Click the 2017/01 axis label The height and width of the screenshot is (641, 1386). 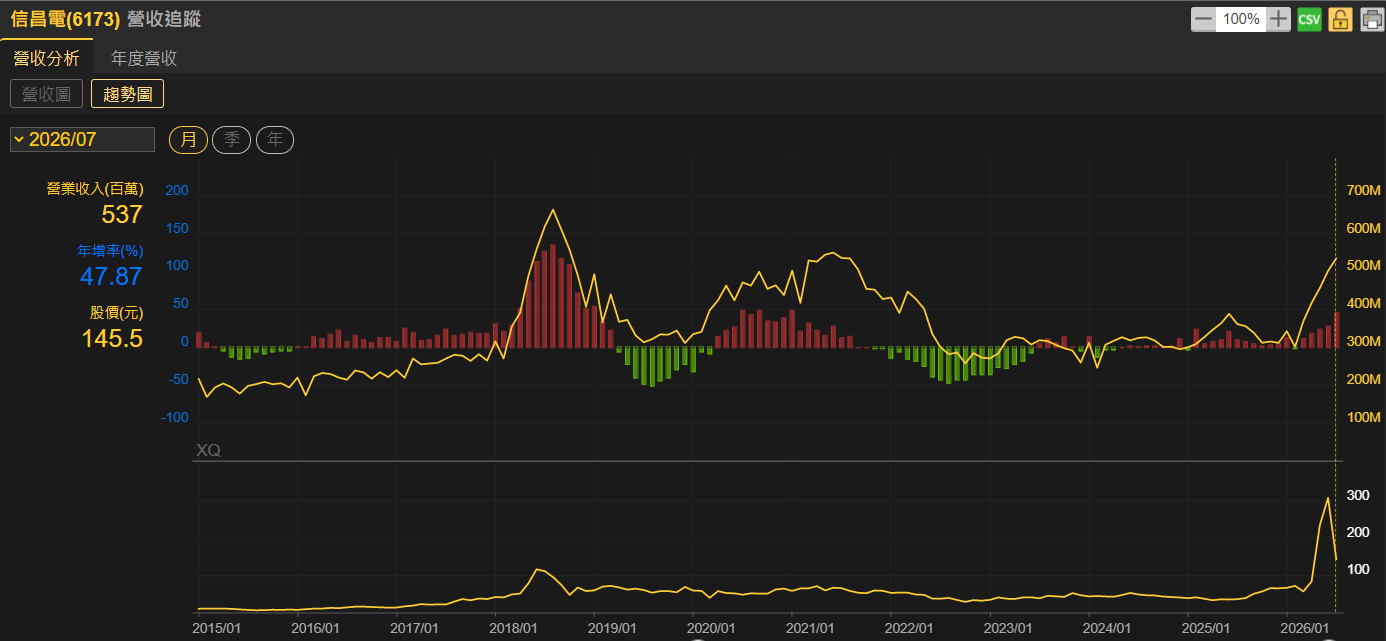(x=414, y=628)
